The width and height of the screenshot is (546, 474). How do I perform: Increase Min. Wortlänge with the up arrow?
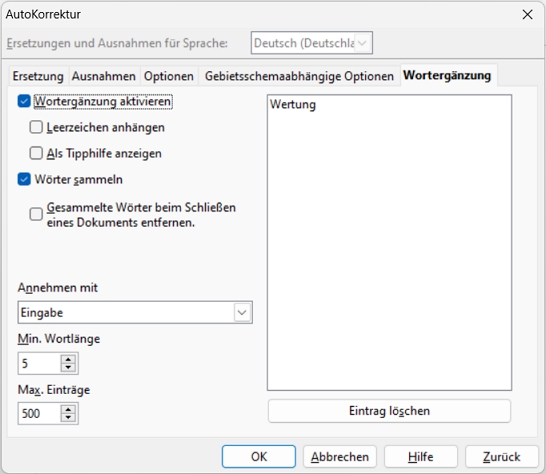coord(68,359)
